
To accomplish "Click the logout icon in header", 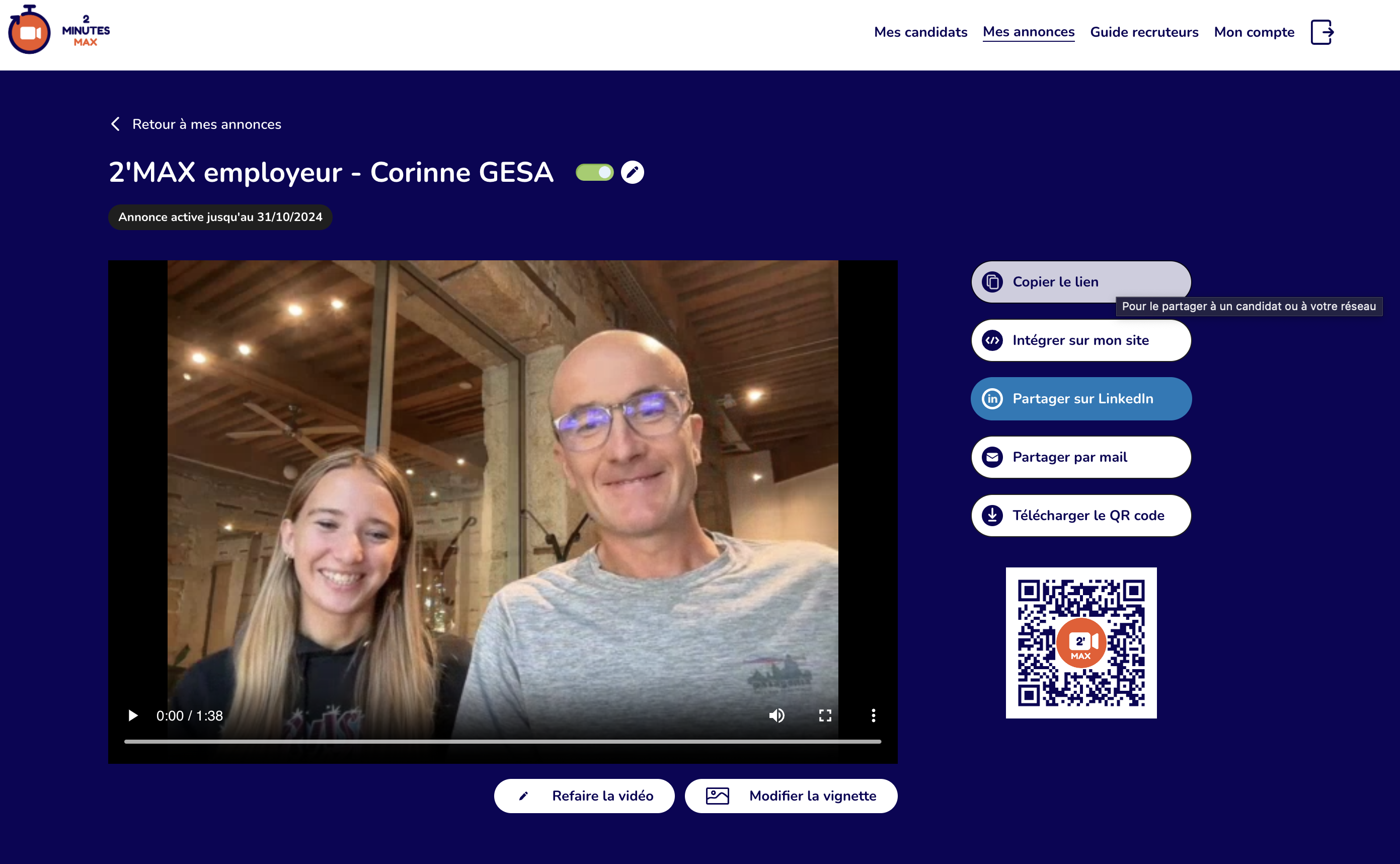I will point(1322,32).
